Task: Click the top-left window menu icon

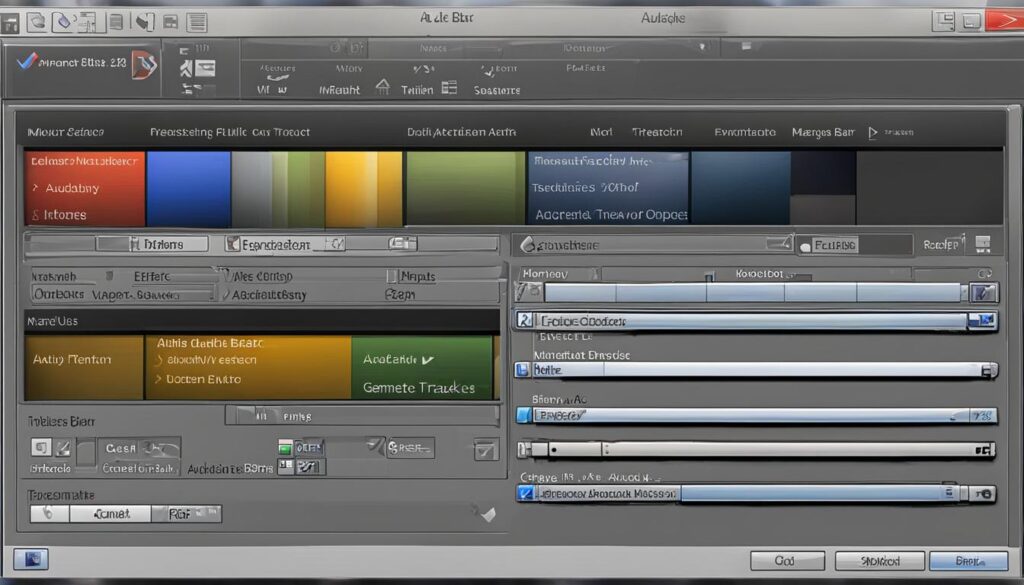Action: point(10,24)
